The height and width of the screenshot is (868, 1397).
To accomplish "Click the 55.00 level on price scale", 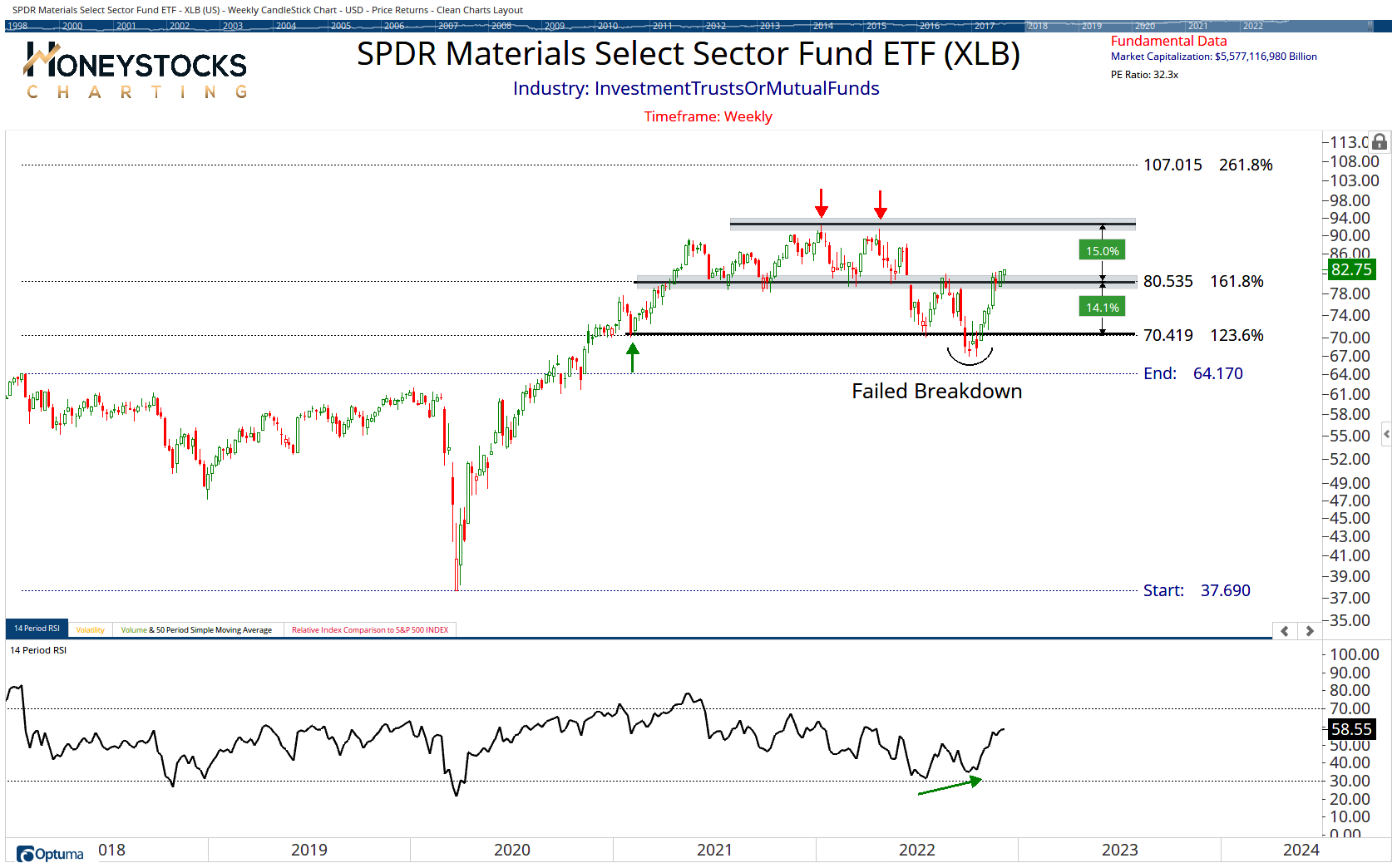I will click(1350, 436).
